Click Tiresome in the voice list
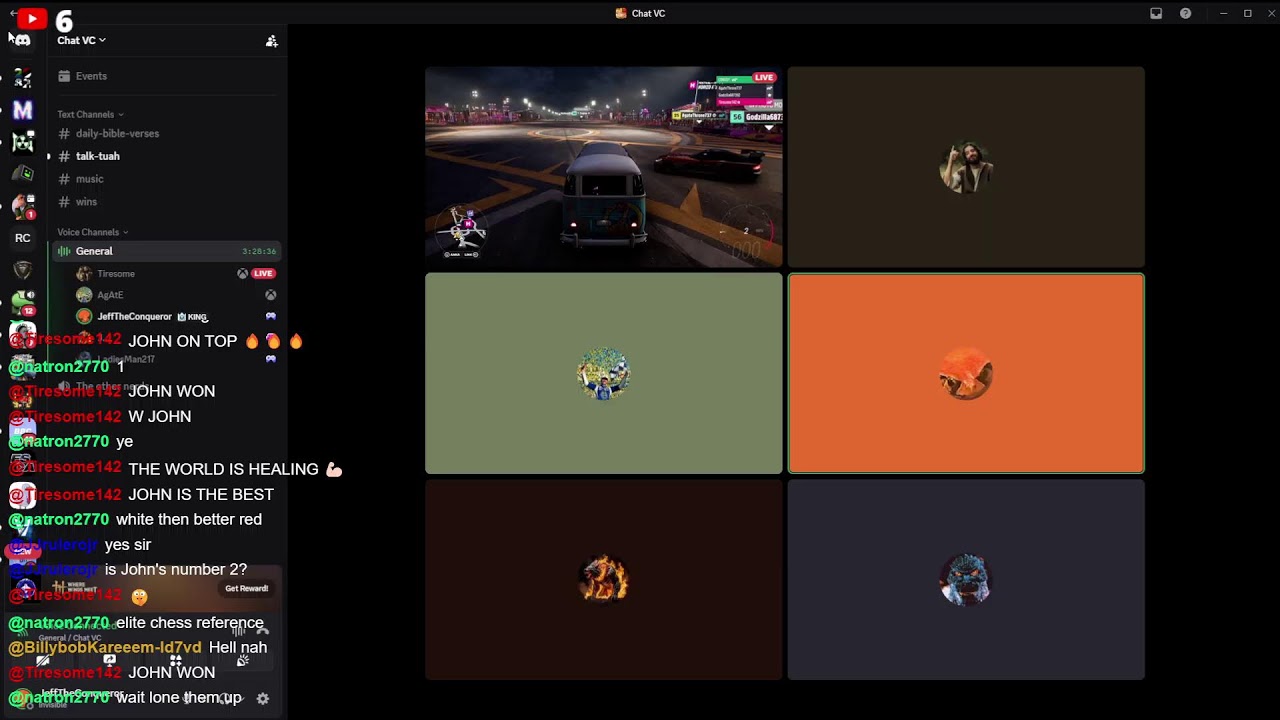The image size is (1280, 720). coord(116,273)
